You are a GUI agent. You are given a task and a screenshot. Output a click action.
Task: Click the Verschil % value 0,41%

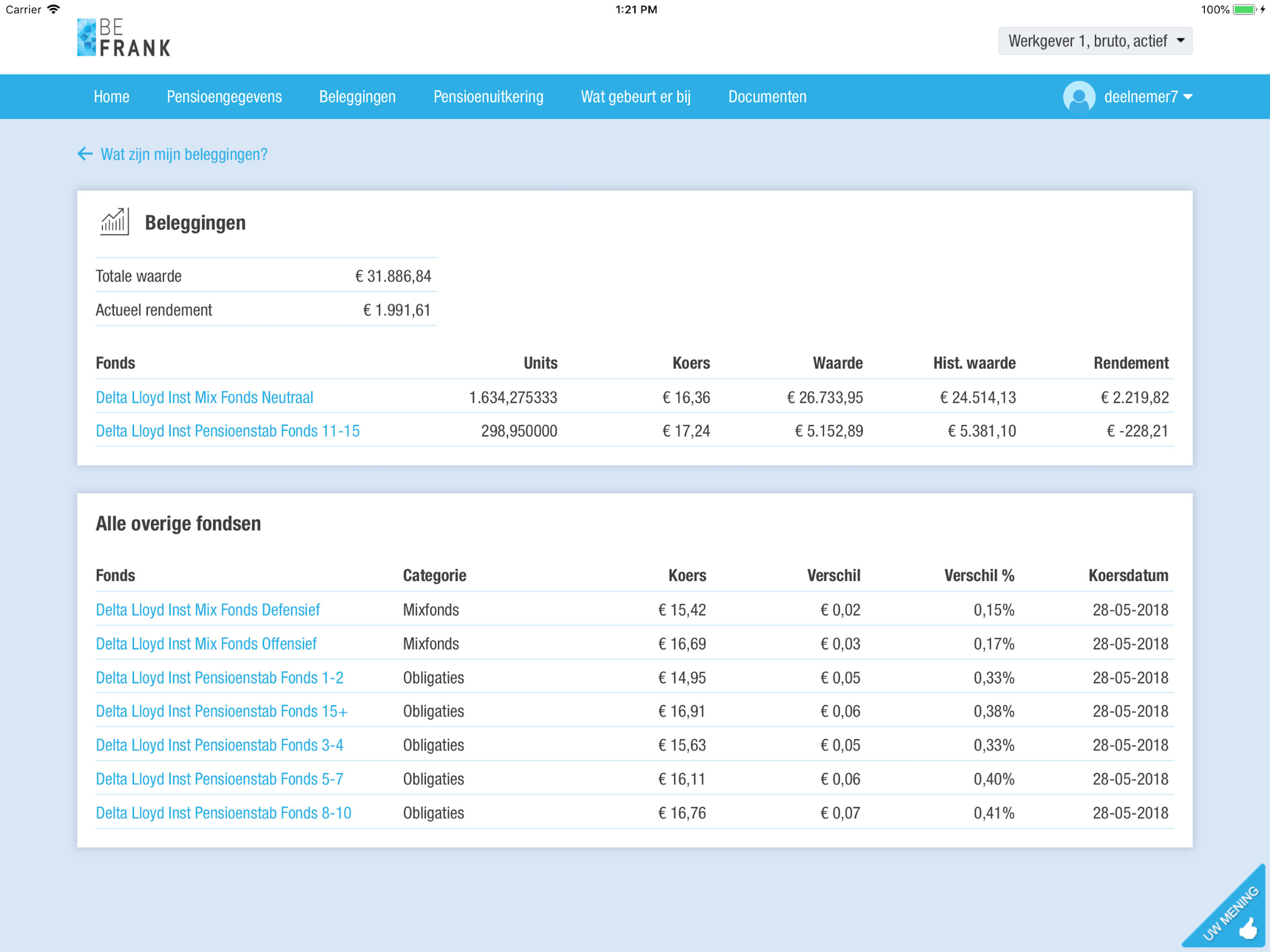994,813
